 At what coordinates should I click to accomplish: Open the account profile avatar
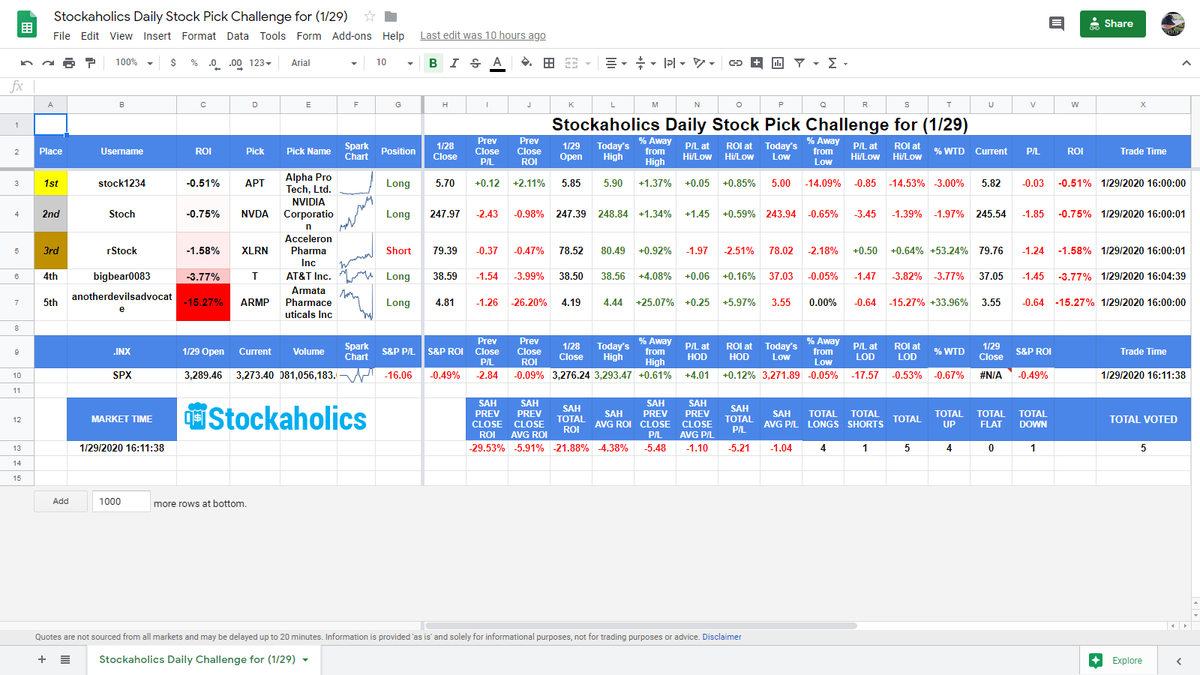click(1173, 24)
